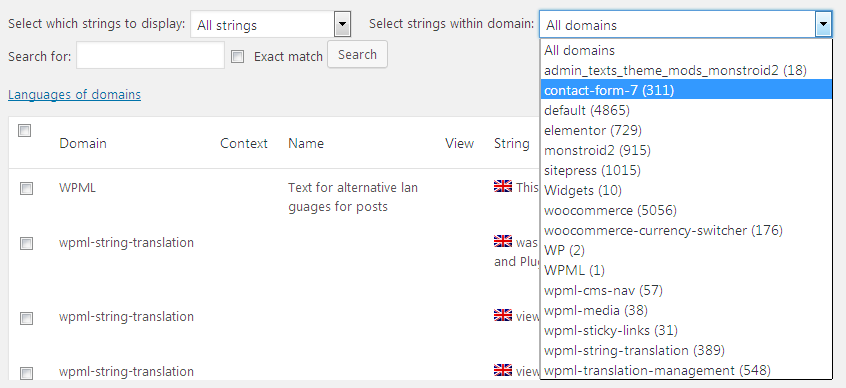Select Widgets (10) domain option
The height and width of the screenshot is (388, 846).
coord(686,190)
